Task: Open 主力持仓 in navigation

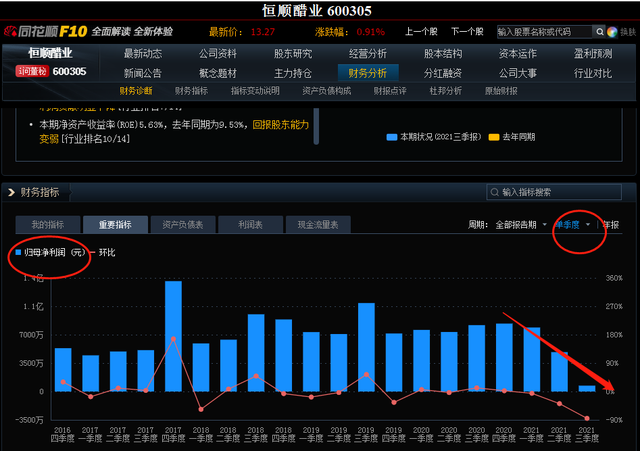Action: coord(293,73)
